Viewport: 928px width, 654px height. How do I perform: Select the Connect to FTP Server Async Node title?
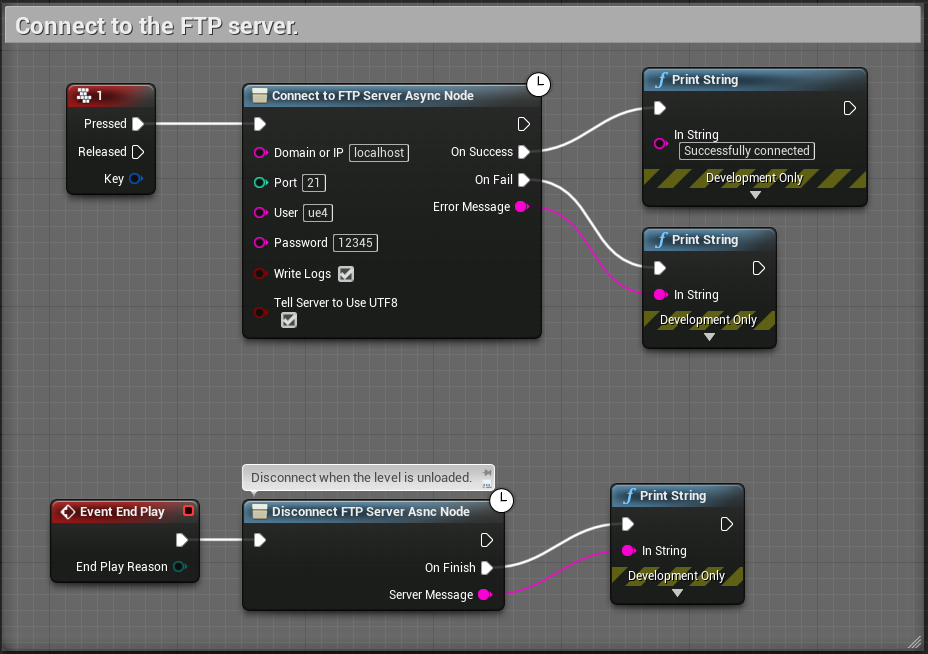pos(372,96)
